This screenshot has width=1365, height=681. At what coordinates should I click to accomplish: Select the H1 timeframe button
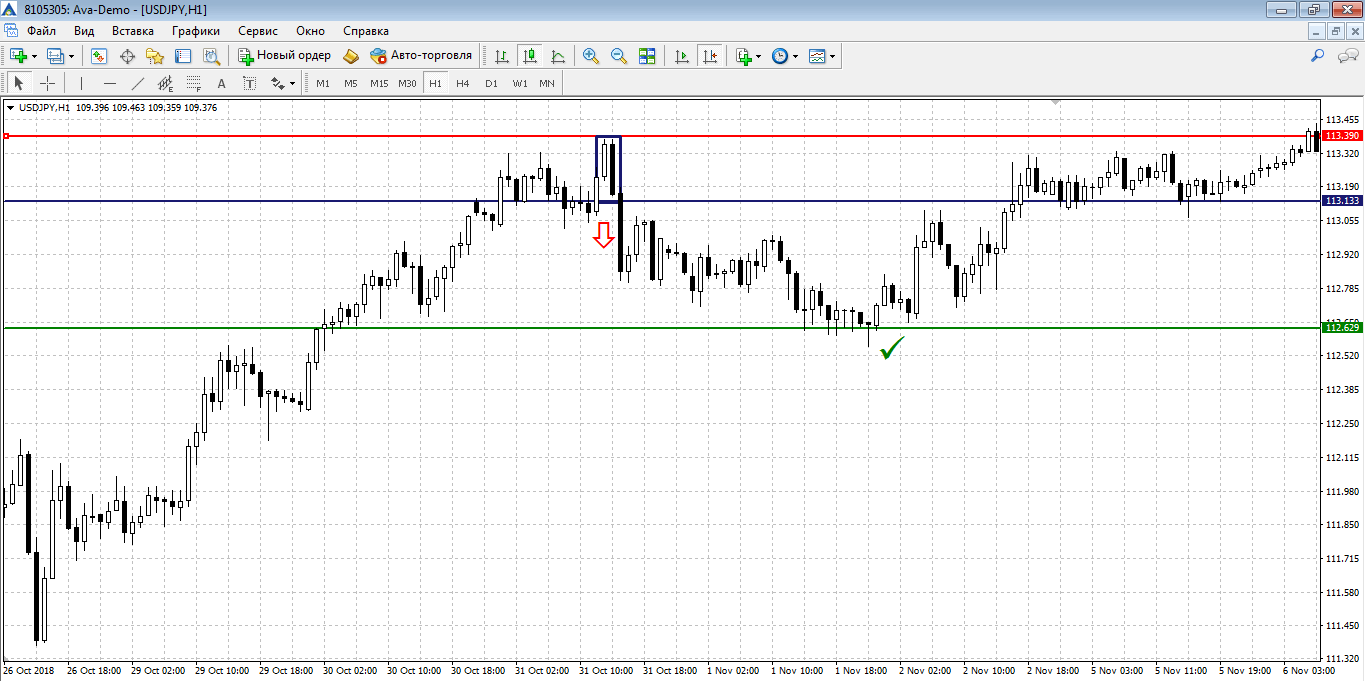coord(435,83)
